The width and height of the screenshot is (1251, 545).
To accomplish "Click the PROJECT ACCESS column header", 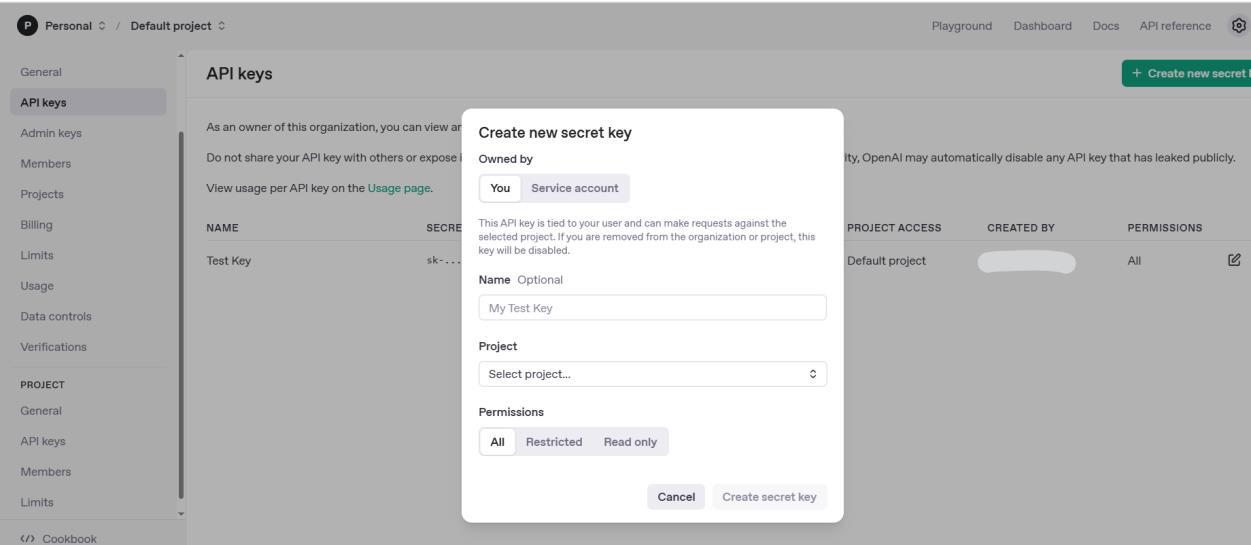I will [894, 228].
